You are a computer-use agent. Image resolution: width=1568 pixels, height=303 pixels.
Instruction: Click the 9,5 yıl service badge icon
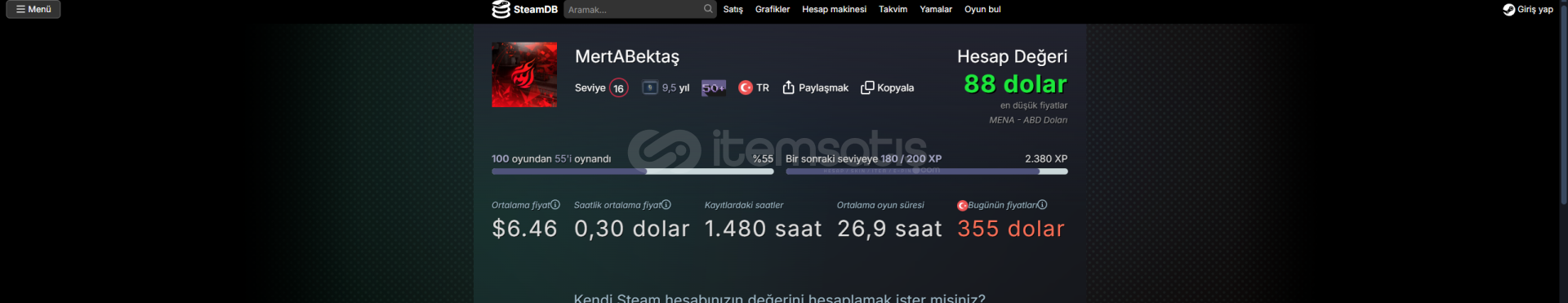650,87
